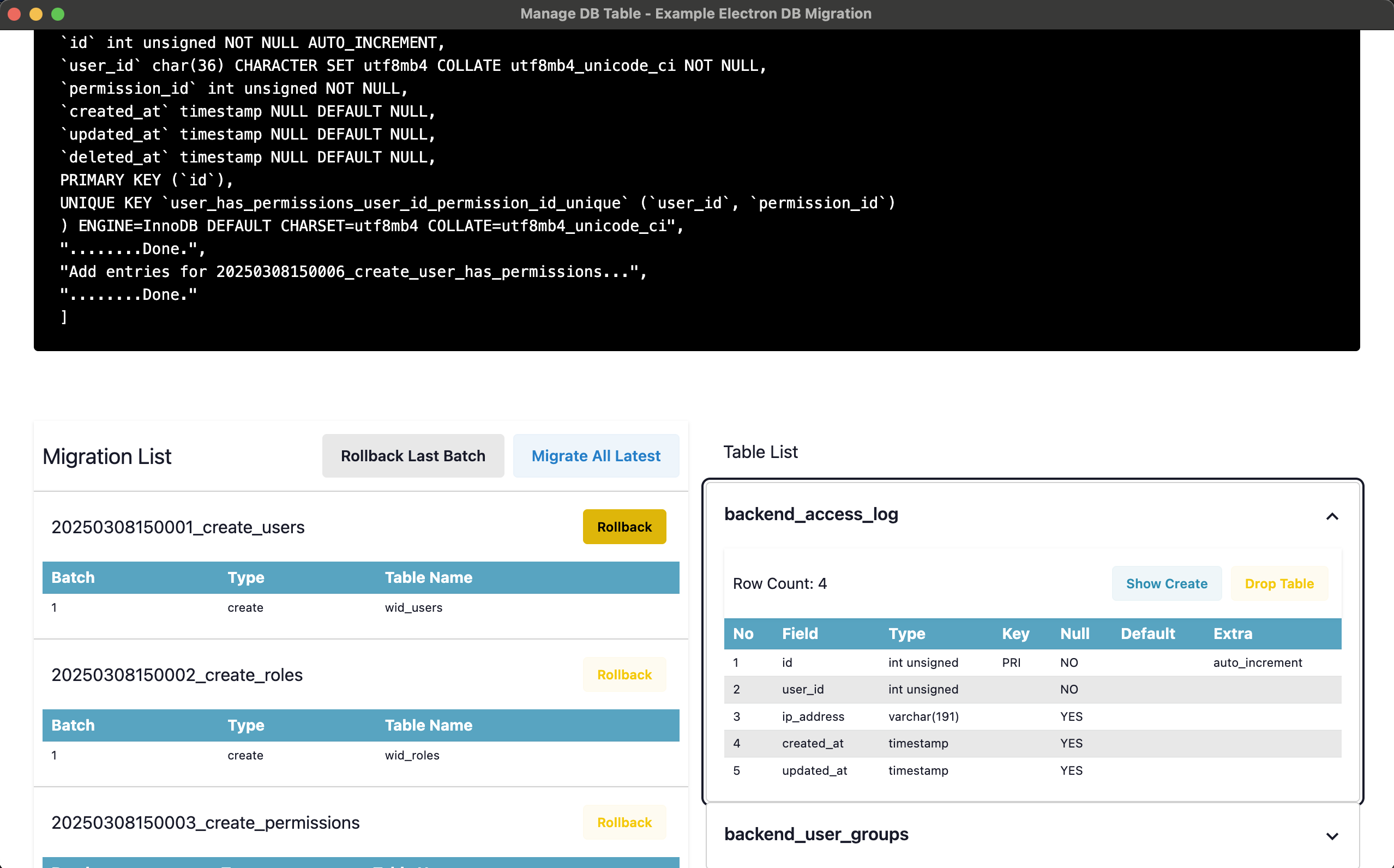Click the Extra column header
1394x868 pixels.
pos(1233,633)
